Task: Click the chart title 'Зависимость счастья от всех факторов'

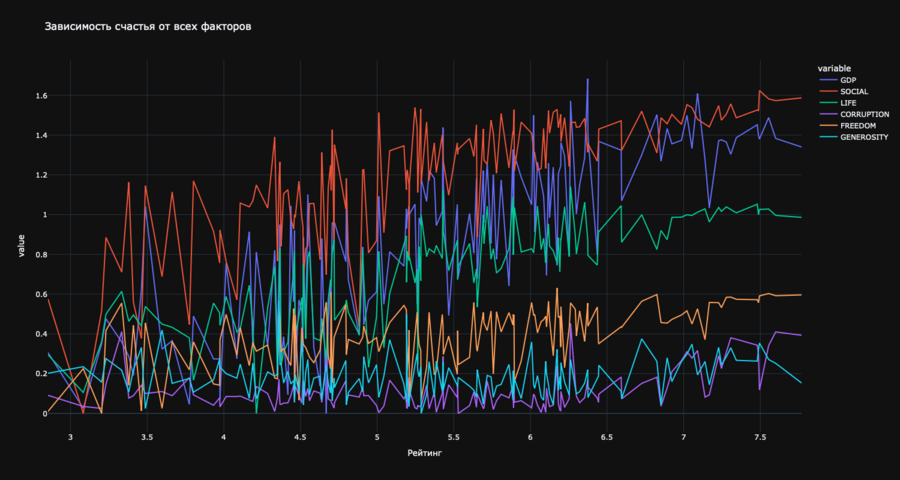Action: (x=148, y=27)
